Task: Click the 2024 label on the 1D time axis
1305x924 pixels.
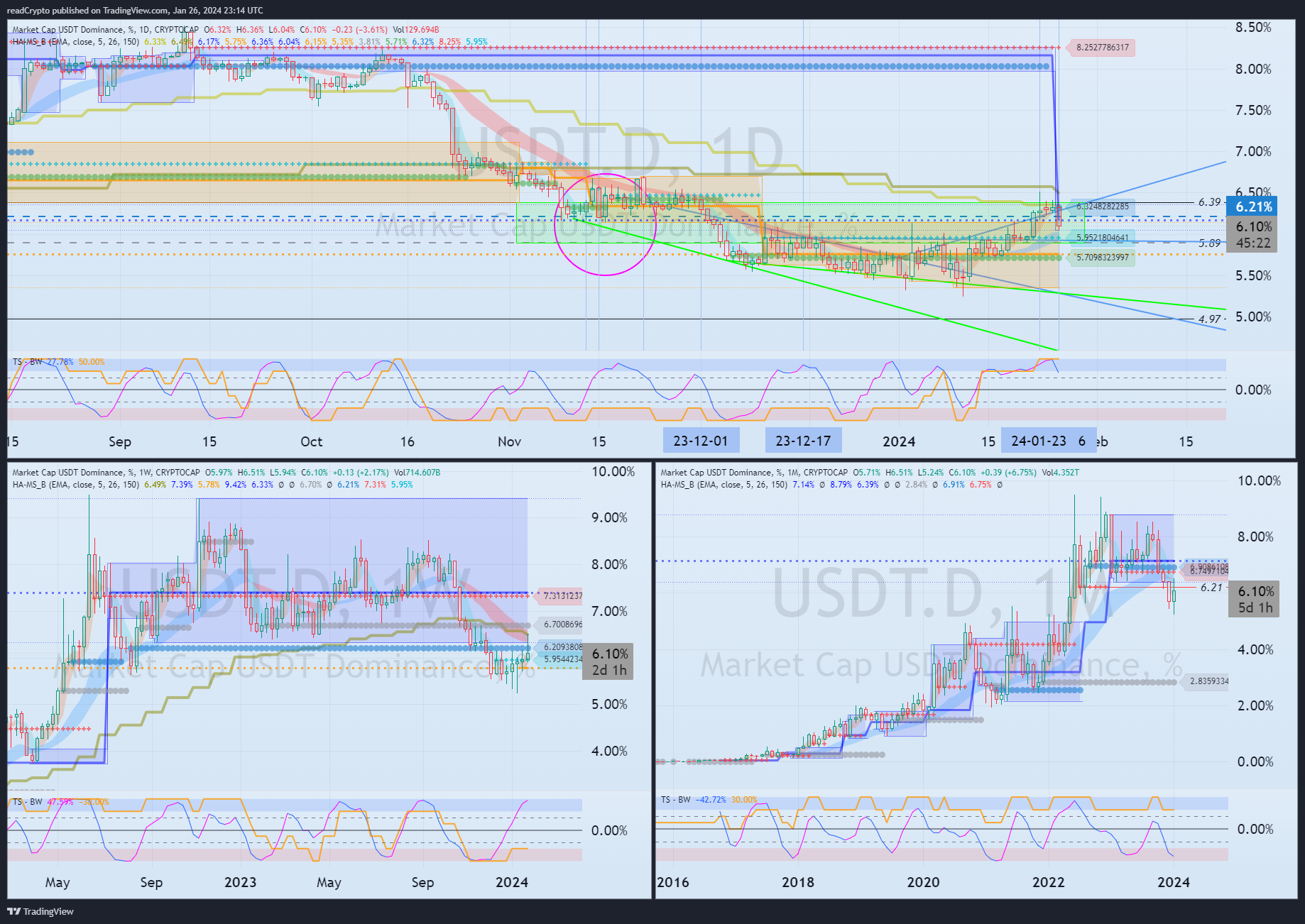Action: [899, 441]
